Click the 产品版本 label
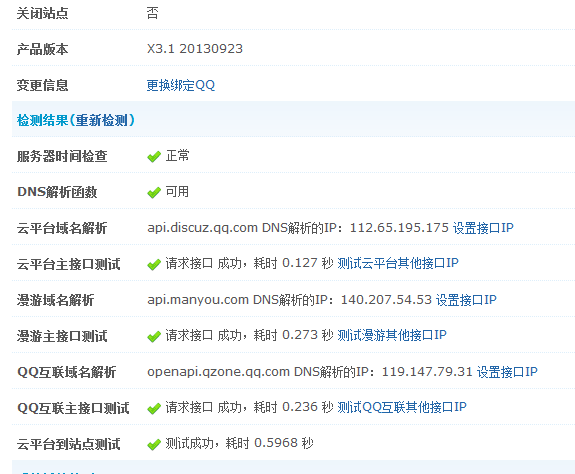The image size is (575, 474). coord(43,49)
